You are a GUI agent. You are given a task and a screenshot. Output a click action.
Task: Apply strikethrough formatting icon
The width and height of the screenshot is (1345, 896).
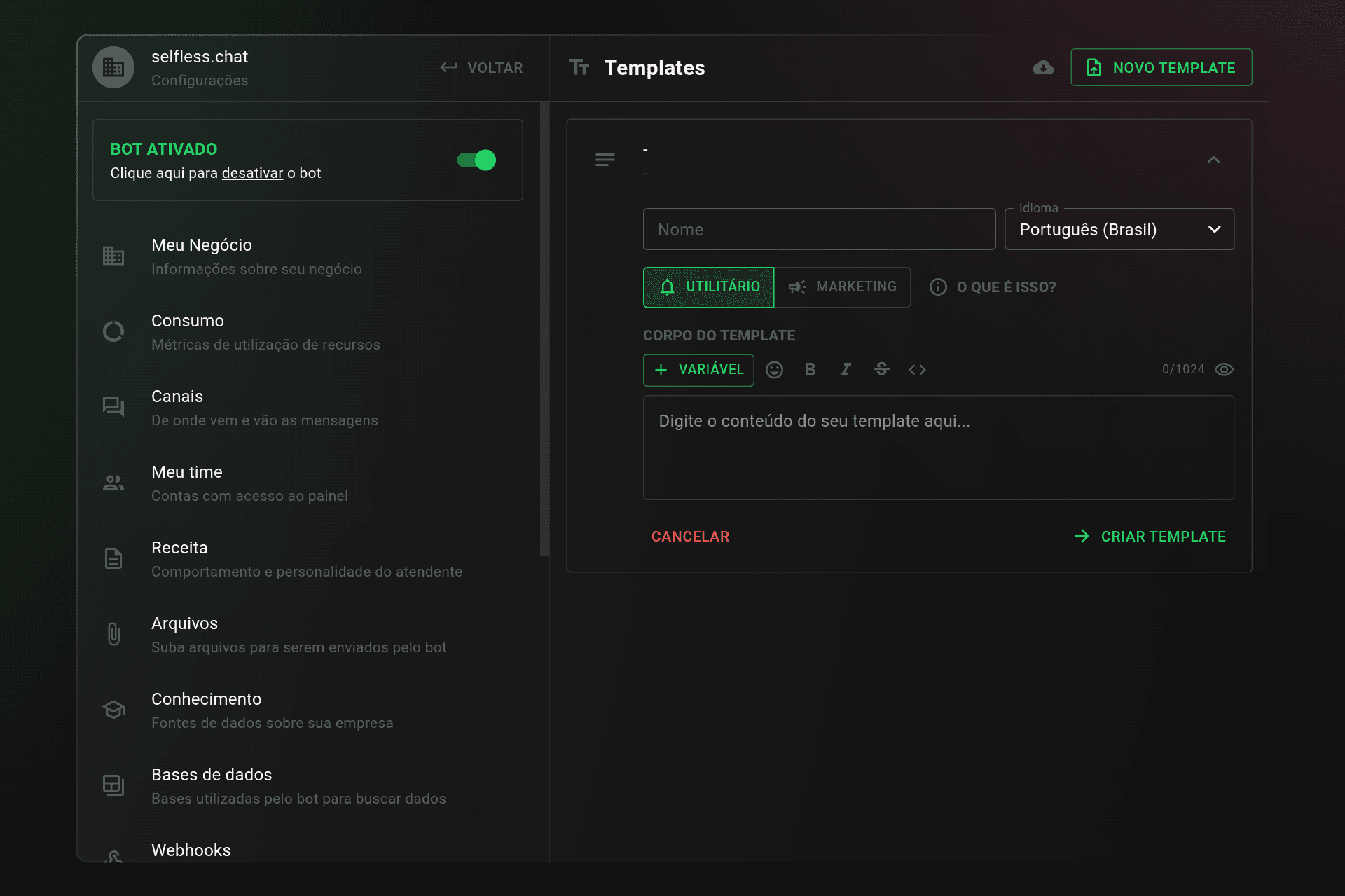(x=881, y=370)
